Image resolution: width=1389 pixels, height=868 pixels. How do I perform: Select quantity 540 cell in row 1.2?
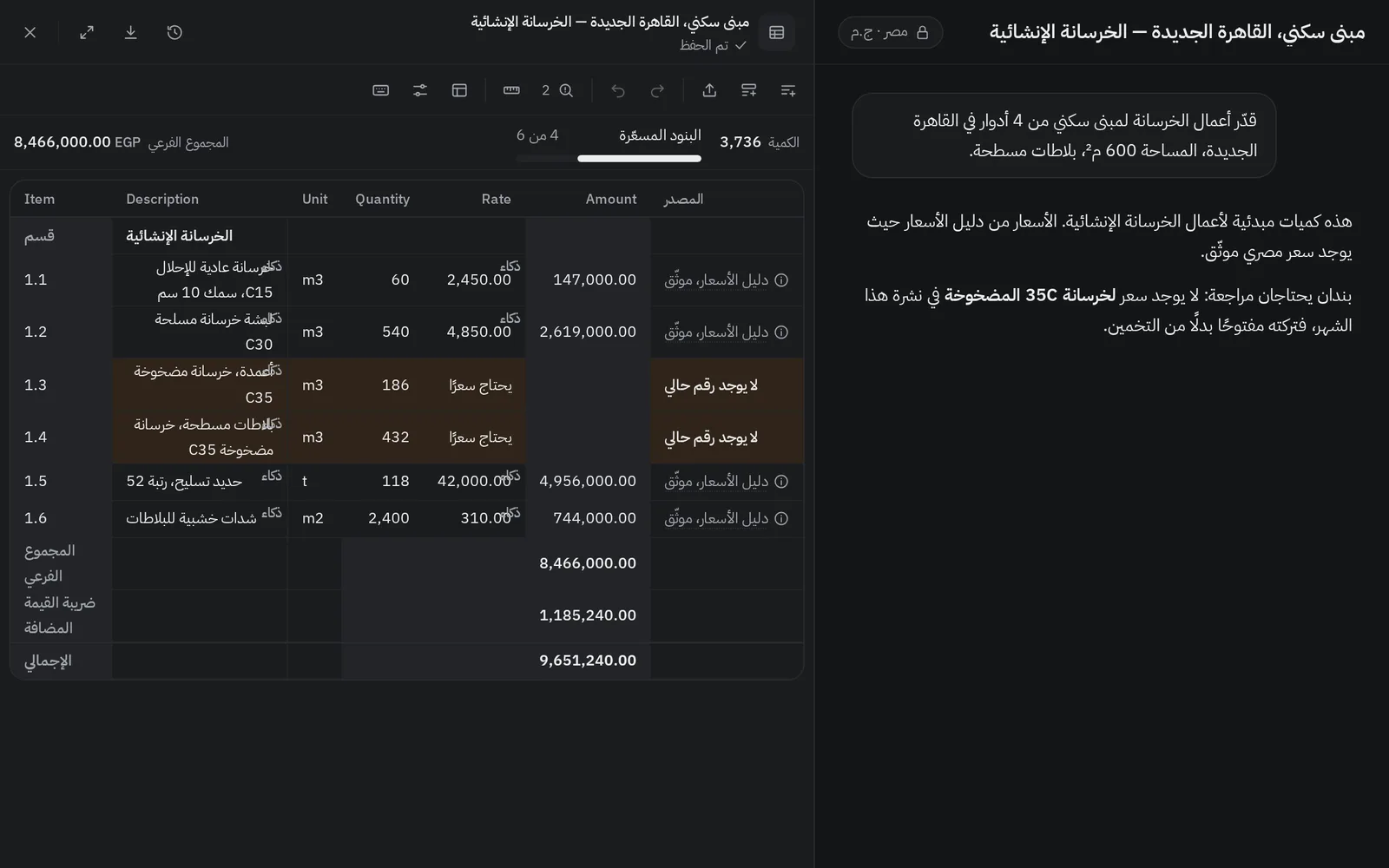click(x=383, y=332)
